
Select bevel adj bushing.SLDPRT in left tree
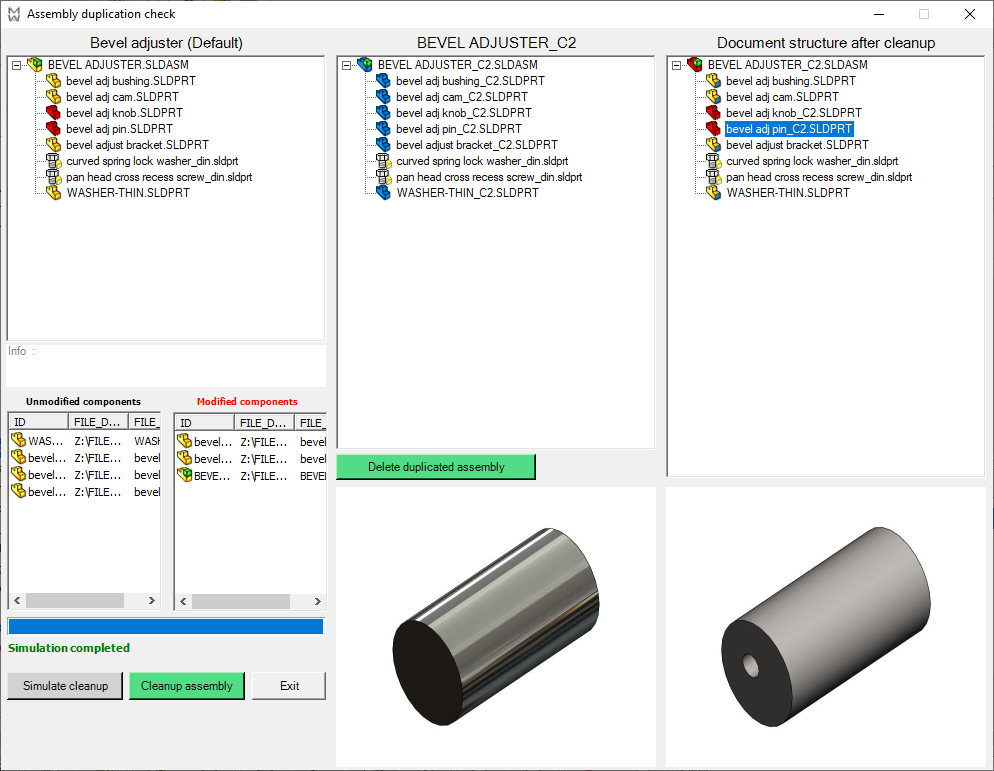[131, 81]
